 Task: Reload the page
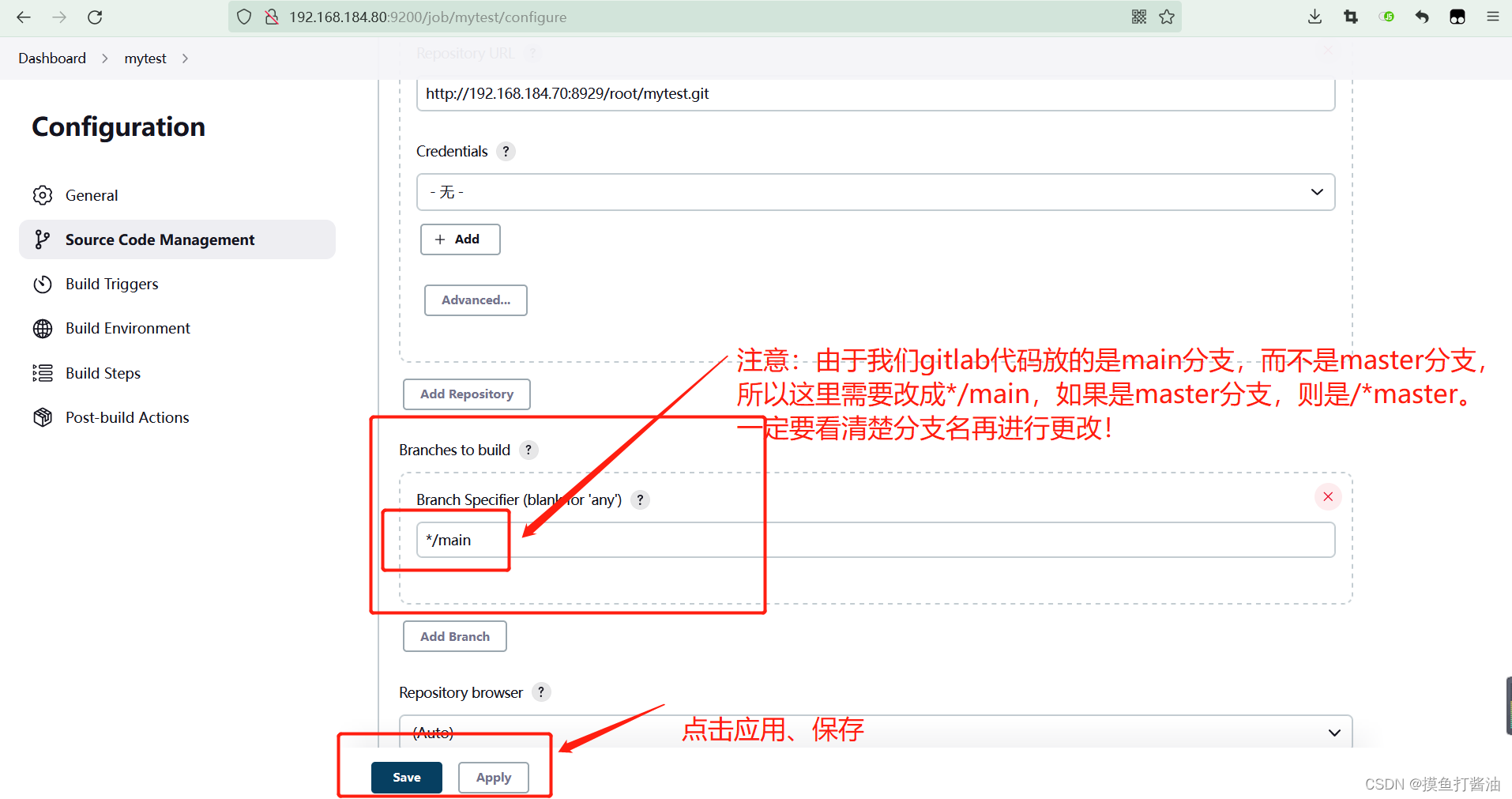[x=95, y=17]
